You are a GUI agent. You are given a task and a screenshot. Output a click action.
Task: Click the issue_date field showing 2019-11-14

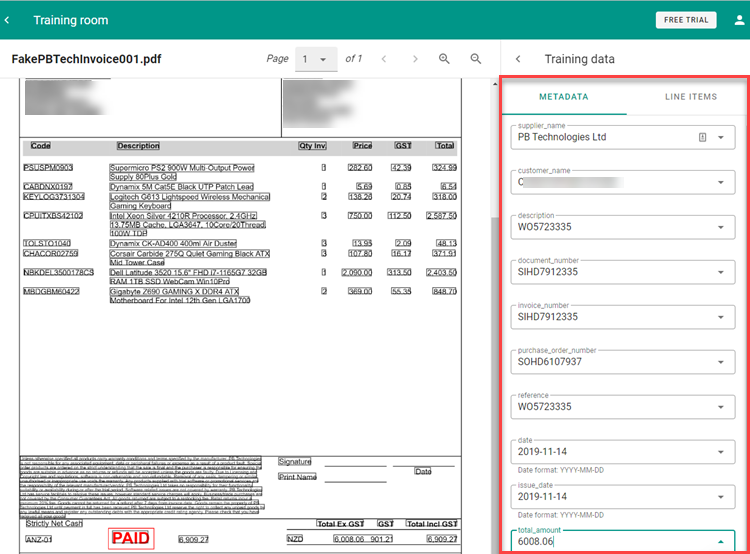coord(610,496)
